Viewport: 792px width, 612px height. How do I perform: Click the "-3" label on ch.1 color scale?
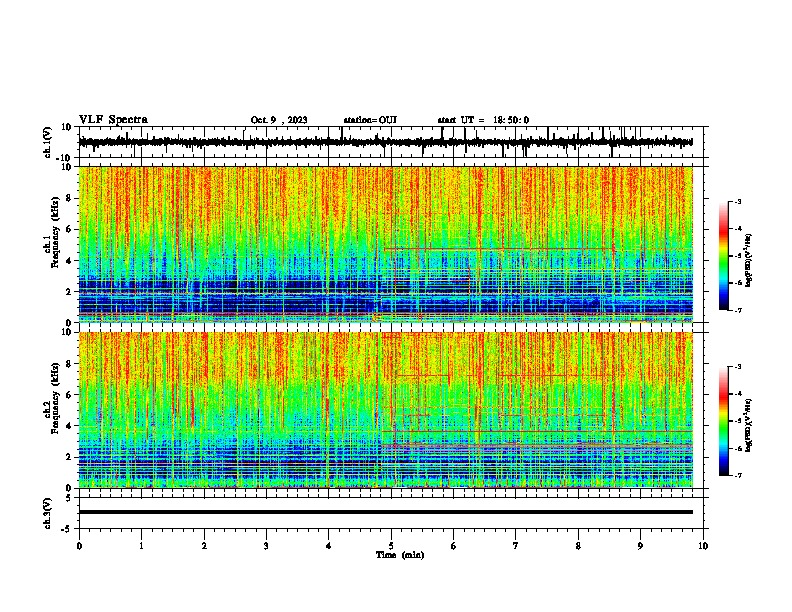tap(738, 201)
